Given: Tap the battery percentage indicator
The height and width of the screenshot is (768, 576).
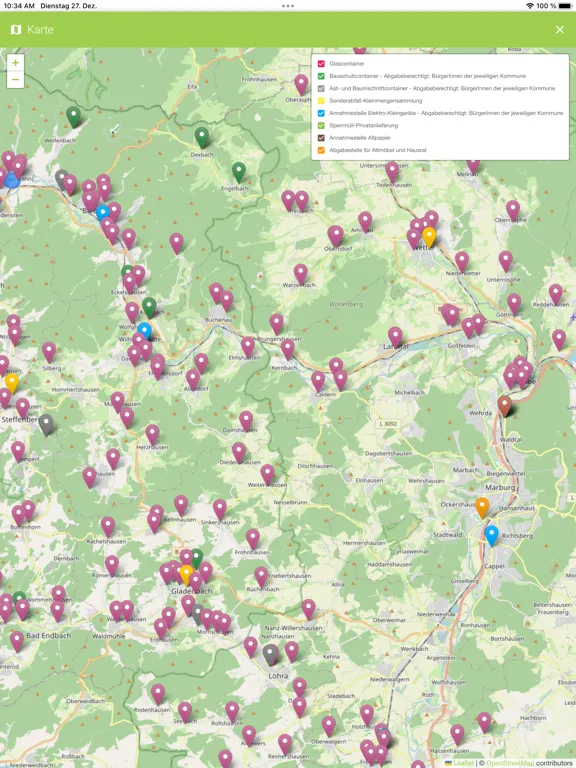Looking at the screenshot, I should [546, 6].
